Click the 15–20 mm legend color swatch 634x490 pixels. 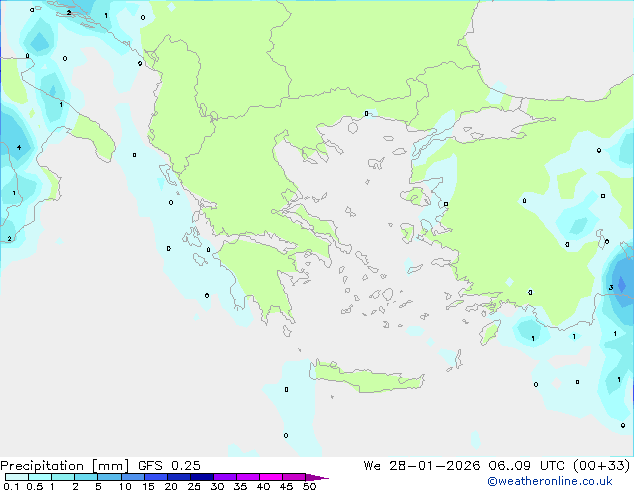156,477
